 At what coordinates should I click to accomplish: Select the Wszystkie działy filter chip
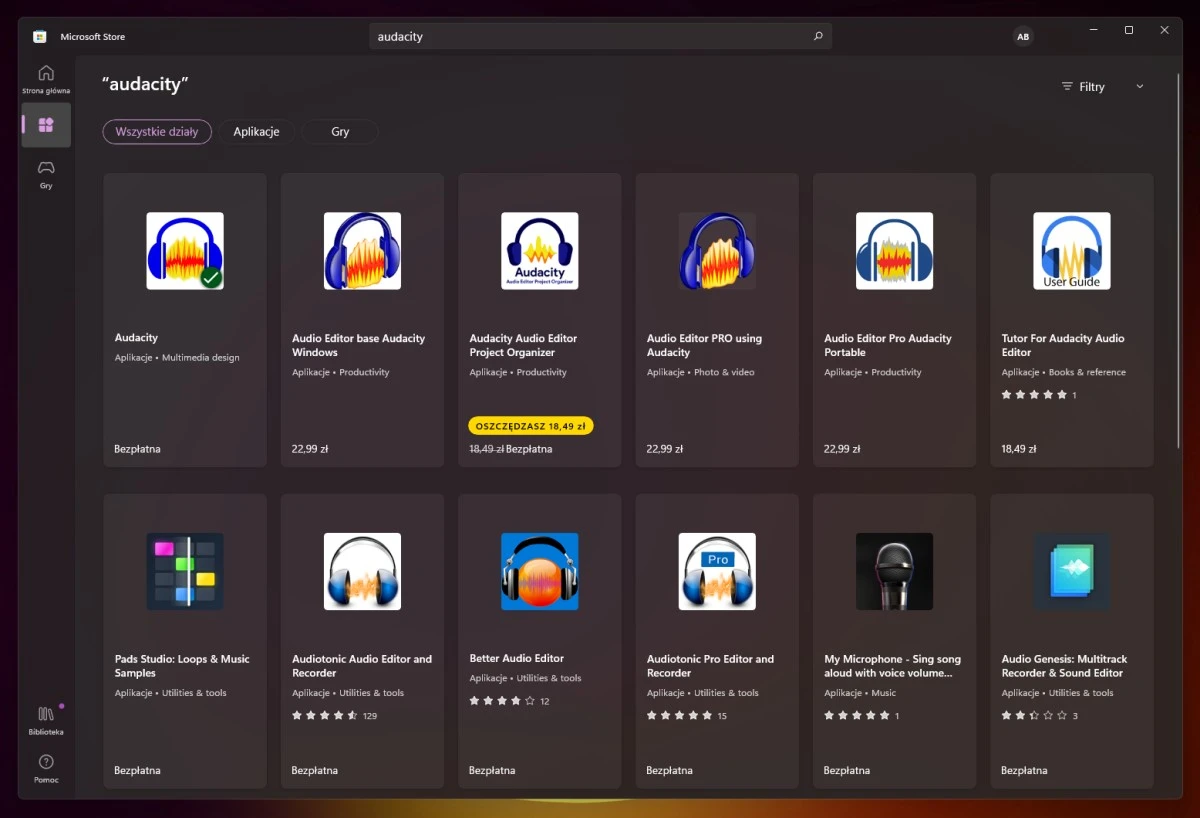(x=157, y=132)
